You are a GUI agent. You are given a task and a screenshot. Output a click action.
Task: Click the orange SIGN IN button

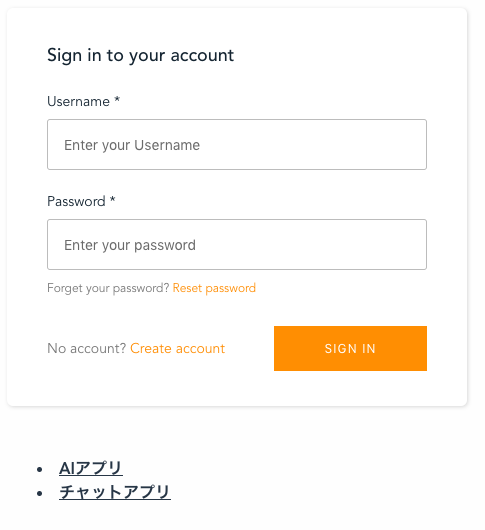[350, 348]
